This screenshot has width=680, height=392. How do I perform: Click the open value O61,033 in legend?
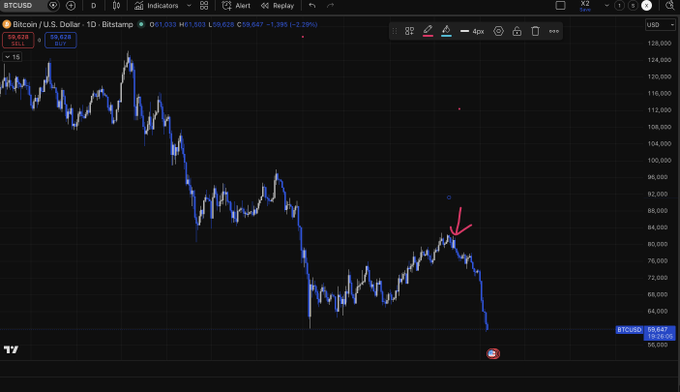(163, 24)
